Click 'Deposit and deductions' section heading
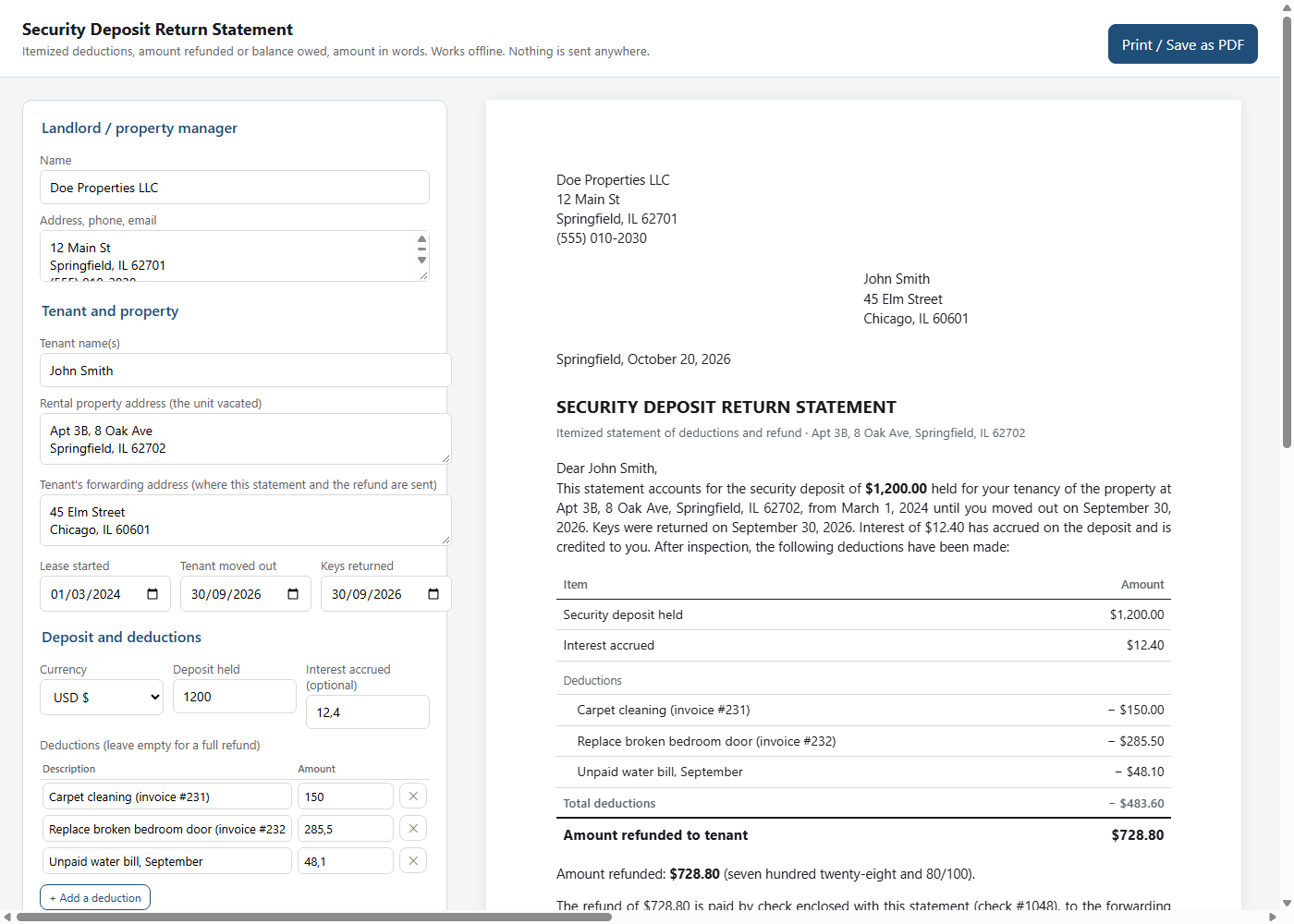The width and height of the screenshot is (1294, 924). pos(121,638)
